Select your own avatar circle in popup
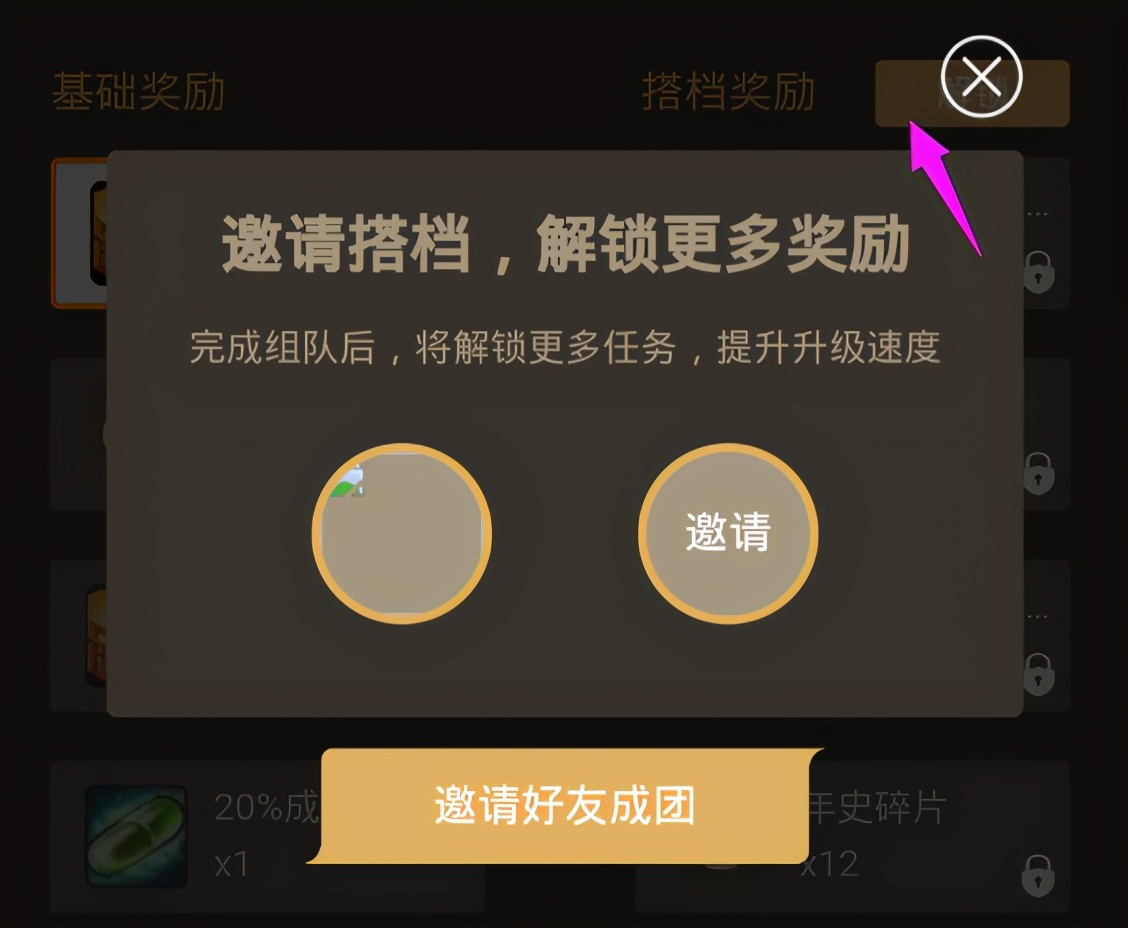1128x928 pixels. 401,533
